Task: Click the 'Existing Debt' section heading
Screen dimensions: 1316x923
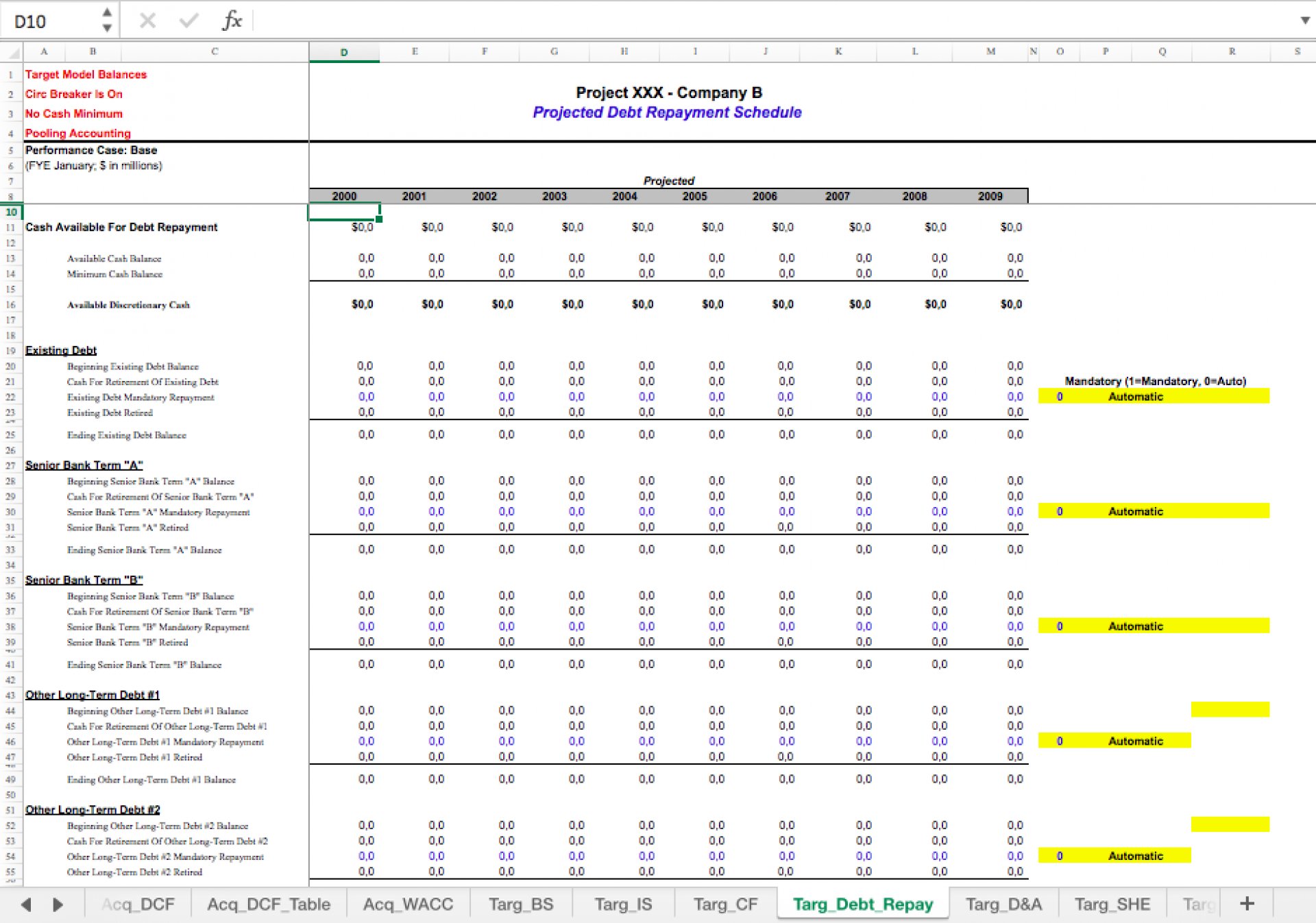Action: (x=61, y=350)
